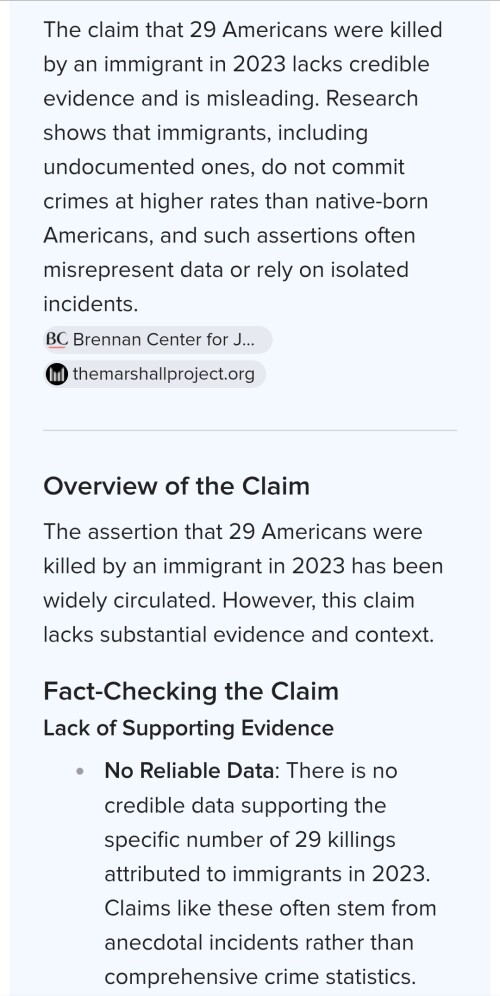Screen dimensions: 500x996
Task: Click "specific number of 29 killings" text
Action: (x=250, y=840)
